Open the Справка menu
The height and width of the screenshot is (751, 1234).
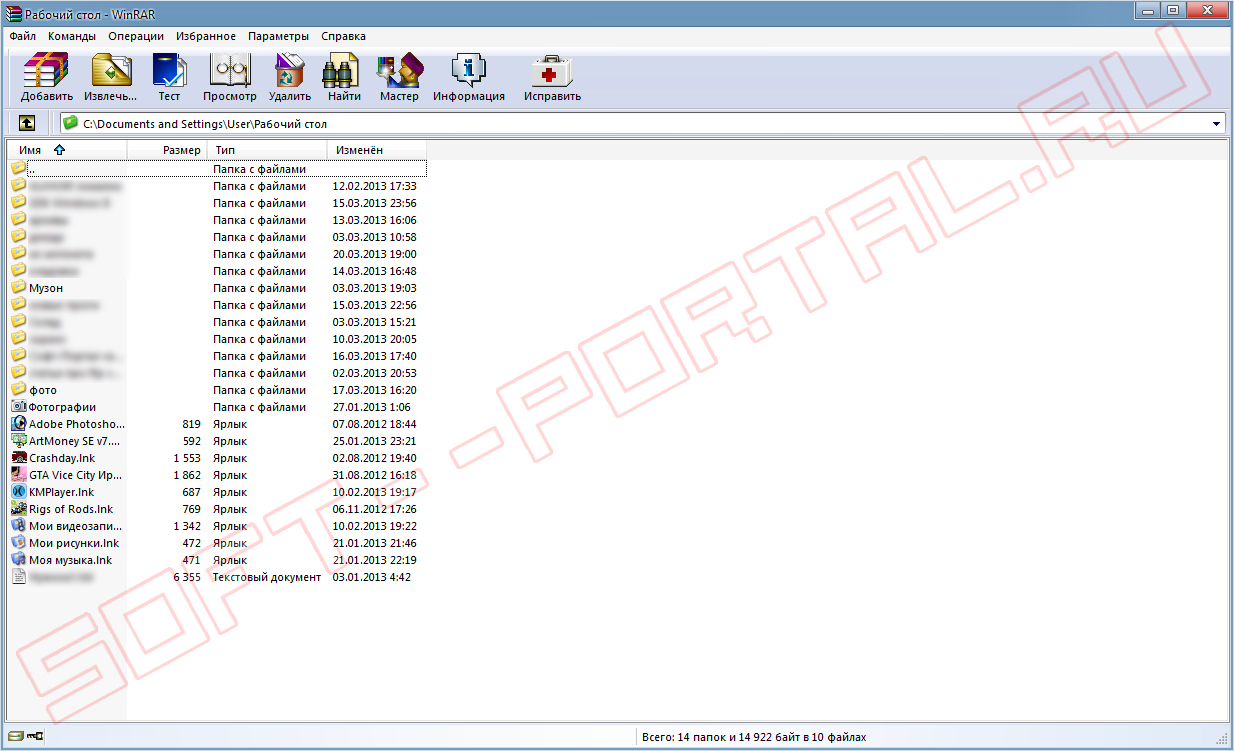343,36
